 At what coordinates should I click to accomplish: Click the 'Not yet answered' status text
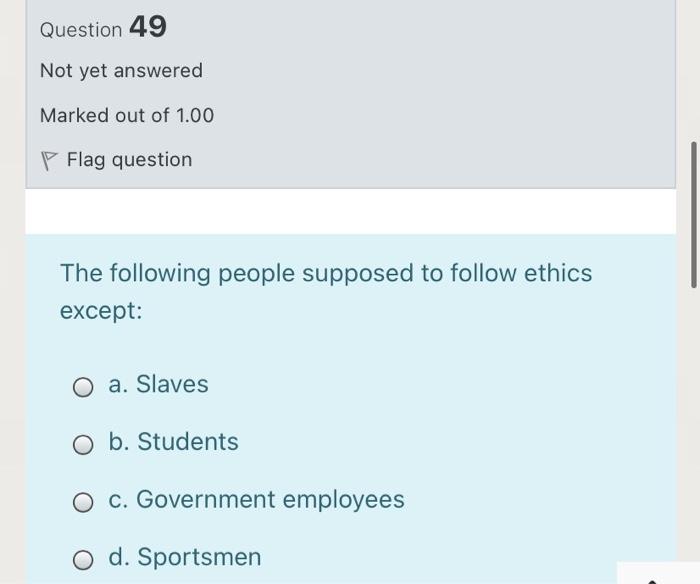121,71
